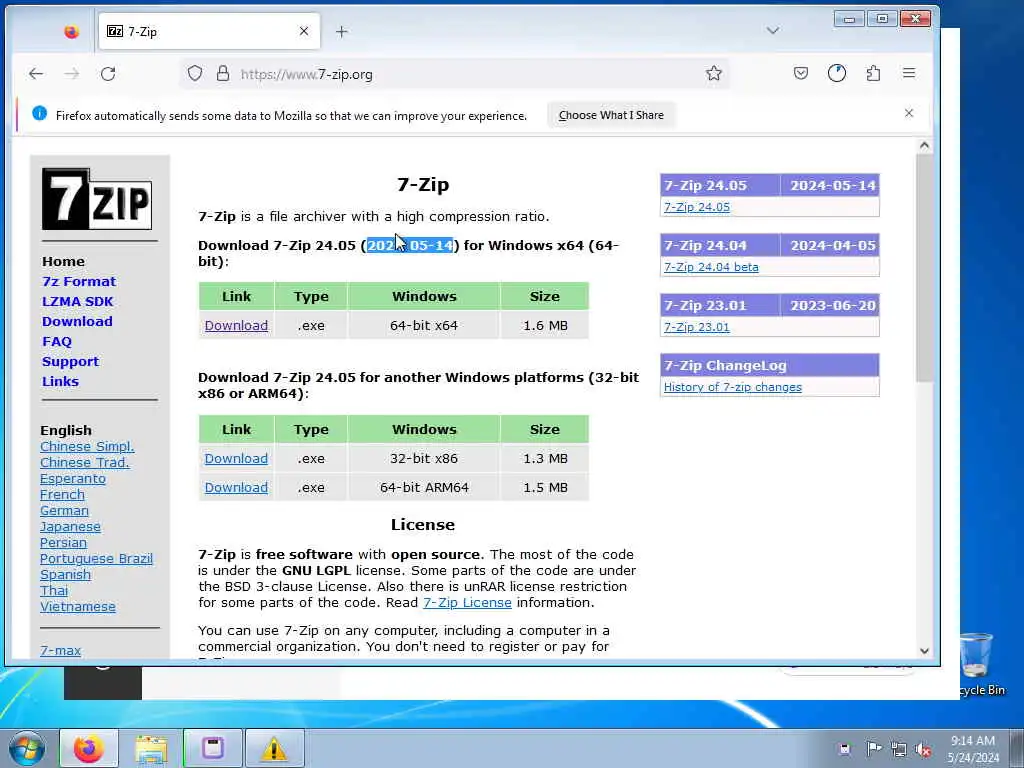Screen dimensions: 1024x768
Task: Click the forward navigation arrow
Action: pyautogui.click(x=71, y=74)
